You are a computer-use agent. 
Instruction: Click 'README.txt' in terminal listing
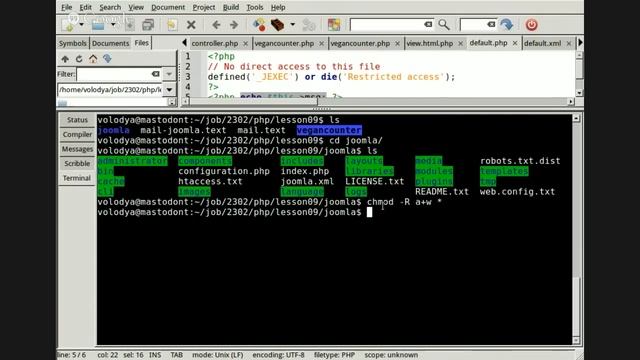[x=442, y=192]
